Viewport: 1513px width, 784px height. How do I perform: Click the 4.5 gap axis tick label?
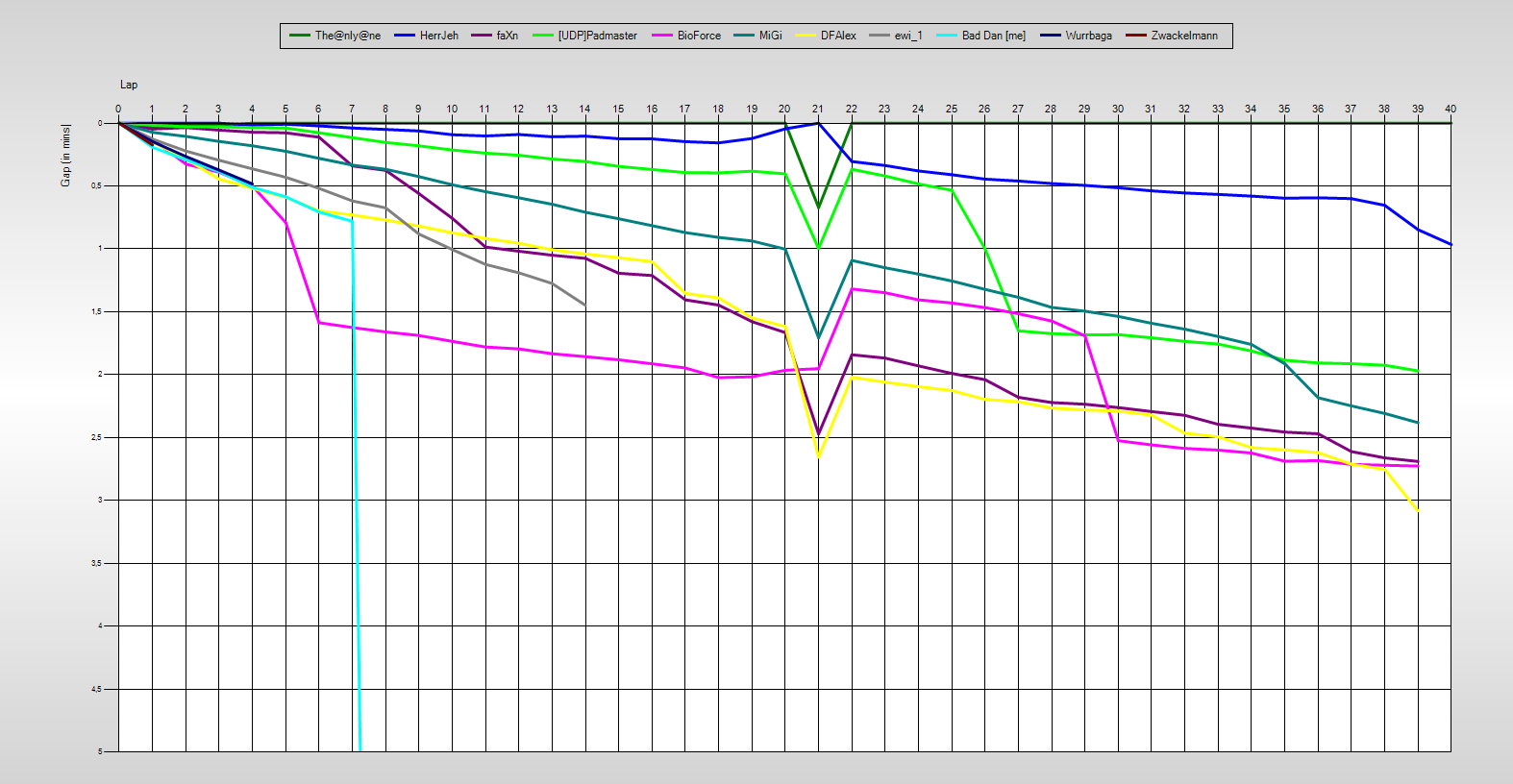click(96, 689)
